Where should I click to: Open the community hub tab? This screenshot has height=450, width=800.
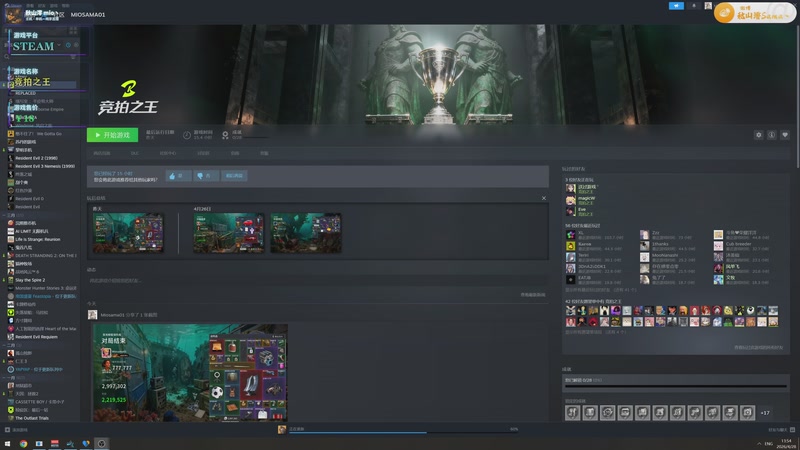168,153
